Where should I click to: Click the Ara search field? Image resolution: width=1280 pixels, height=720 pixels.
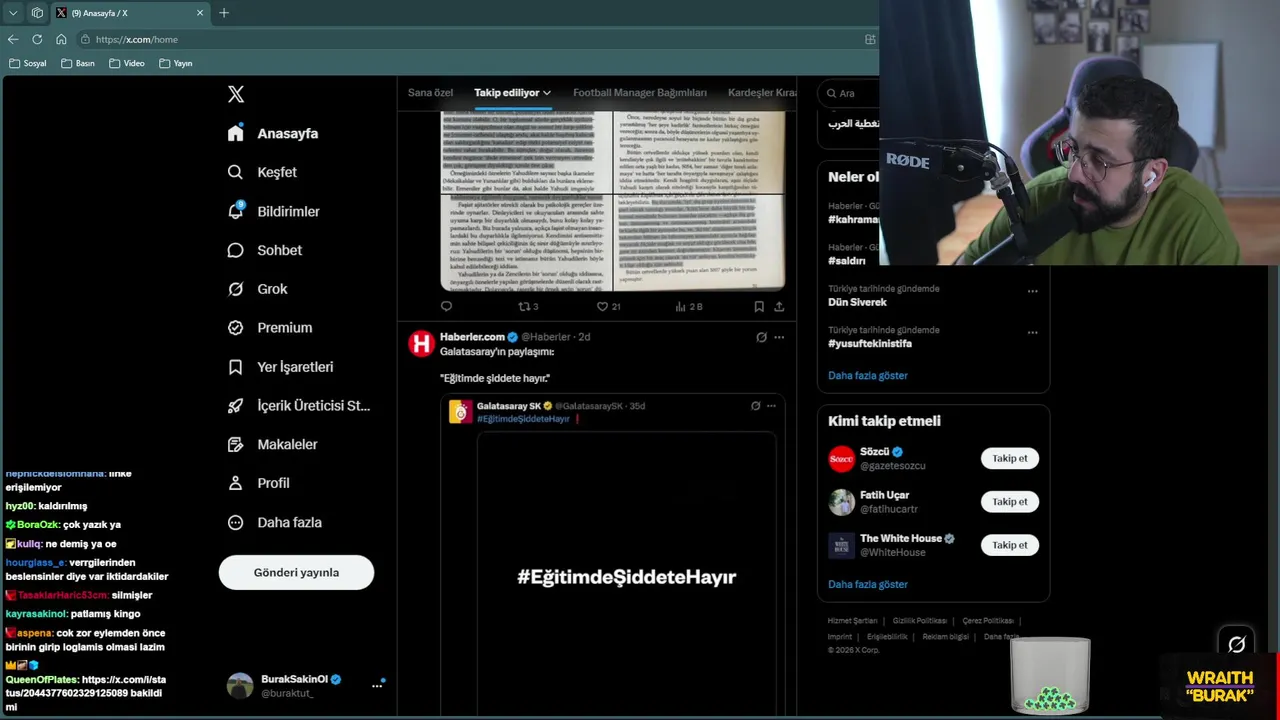click(850, 93)
